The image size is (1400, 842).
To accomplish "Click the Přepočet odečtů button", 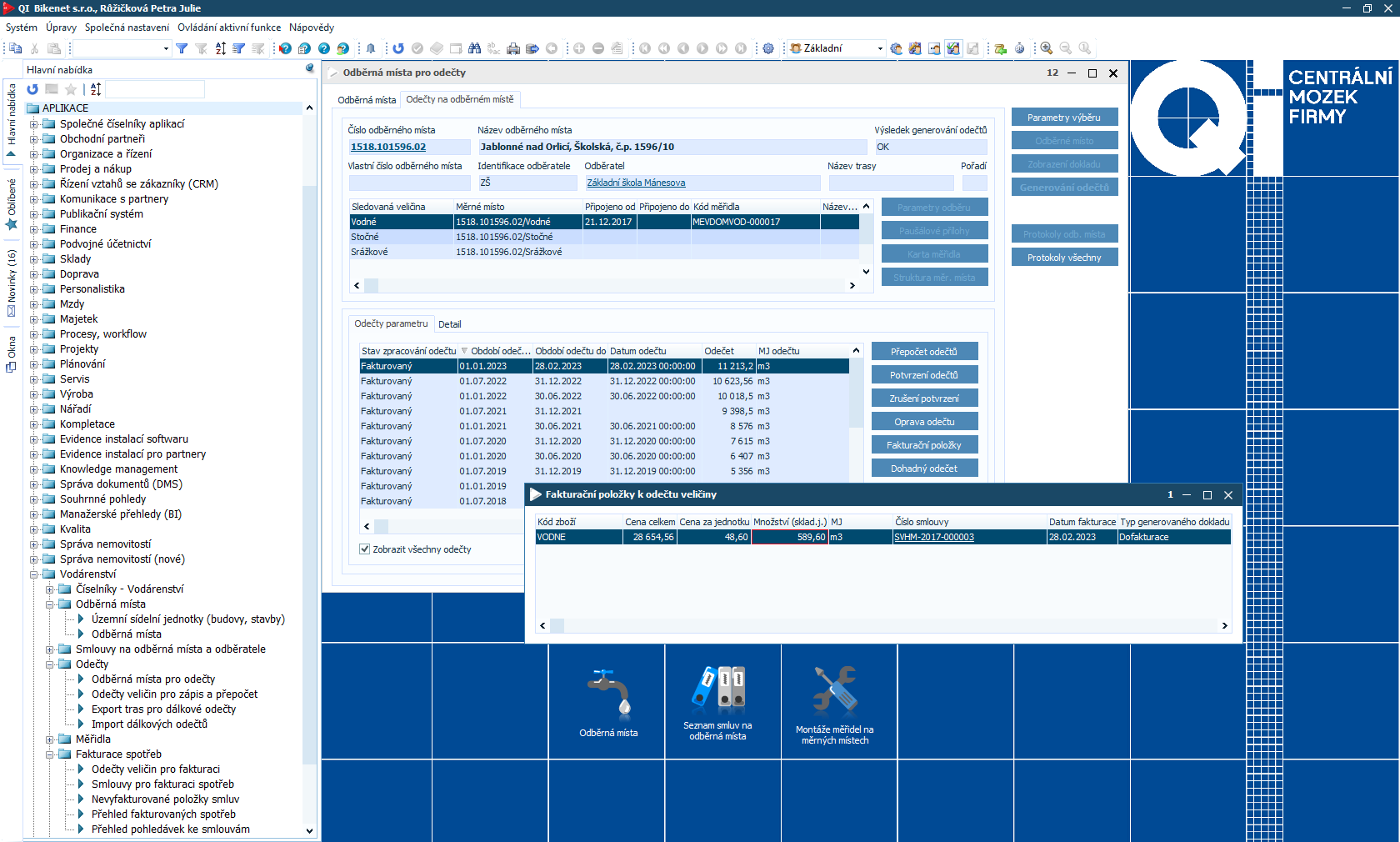I will [923, 352].
